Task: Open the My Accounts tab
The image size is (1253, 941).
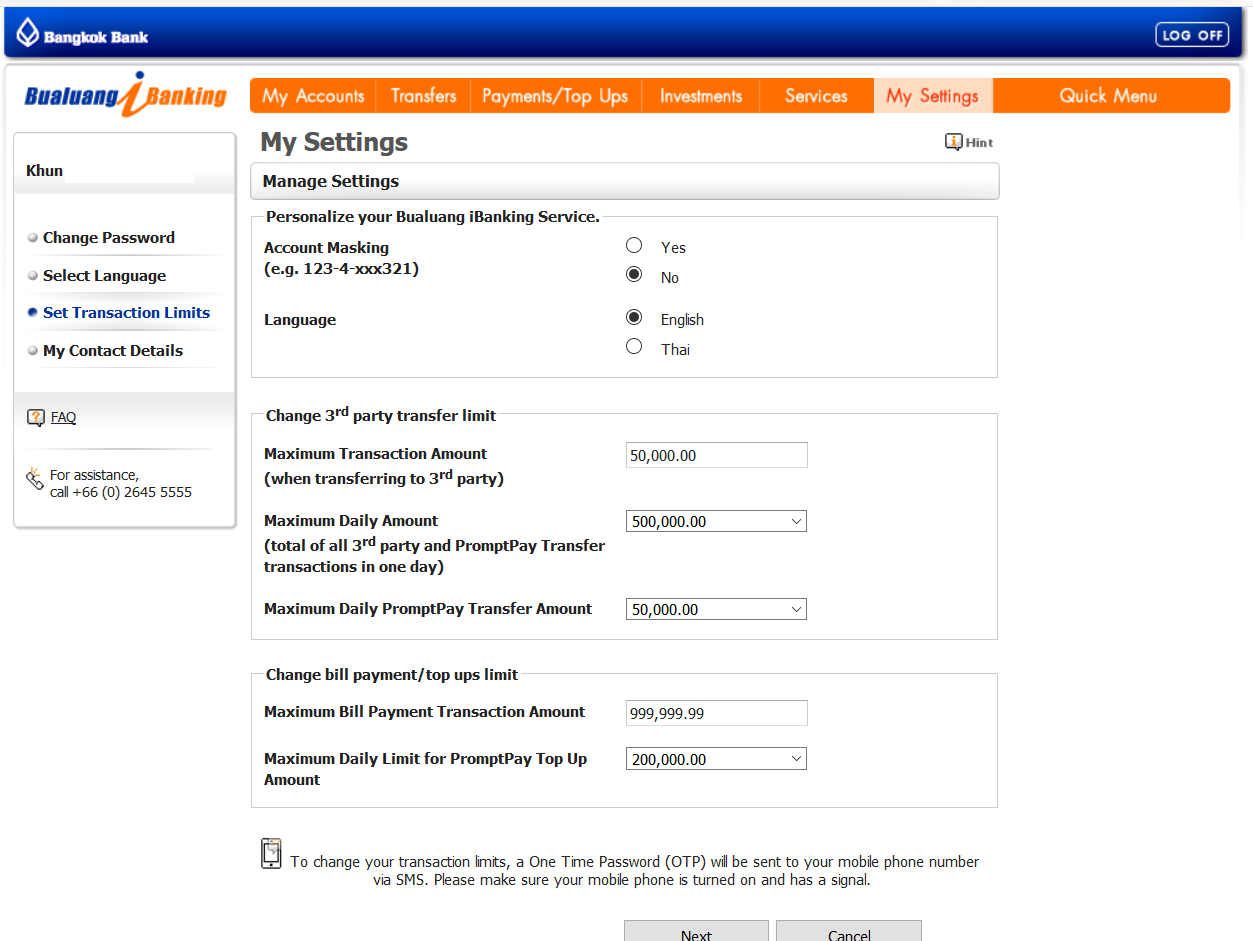Action: pyautogui.click(x=313, y=96)
